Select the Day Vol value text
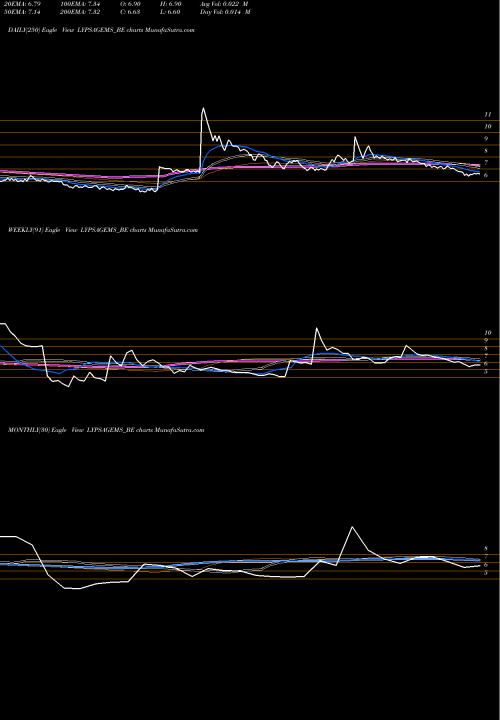The width and height of the screenshot is (500, 720). (225, 12)
